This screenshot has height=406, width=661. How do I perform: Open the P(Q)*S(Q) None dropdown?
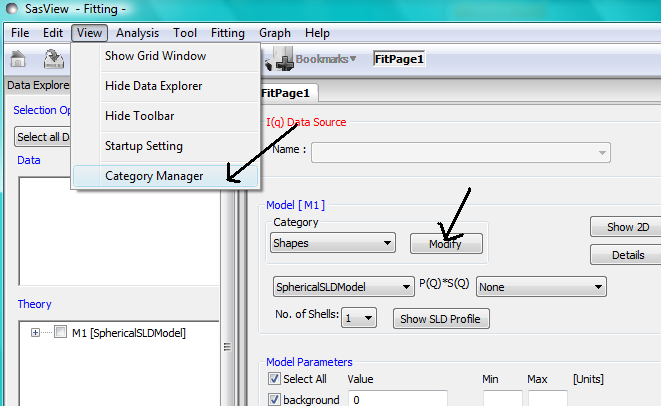click(x=541, y=287)
